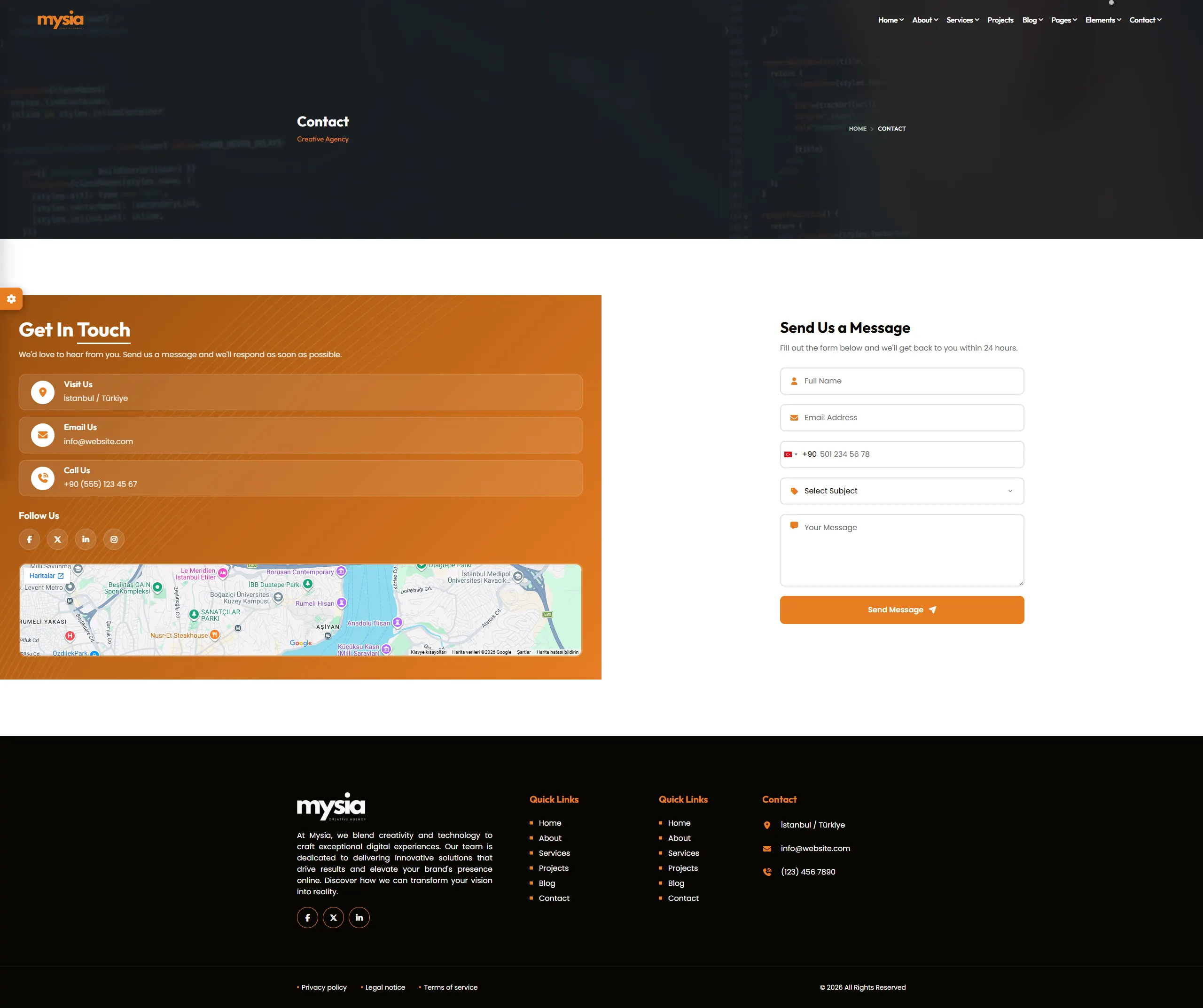Viewport: 1203px width, 1008px height.
Task: Click info@website.com in Email Us card
Action: tap(99, 442)
